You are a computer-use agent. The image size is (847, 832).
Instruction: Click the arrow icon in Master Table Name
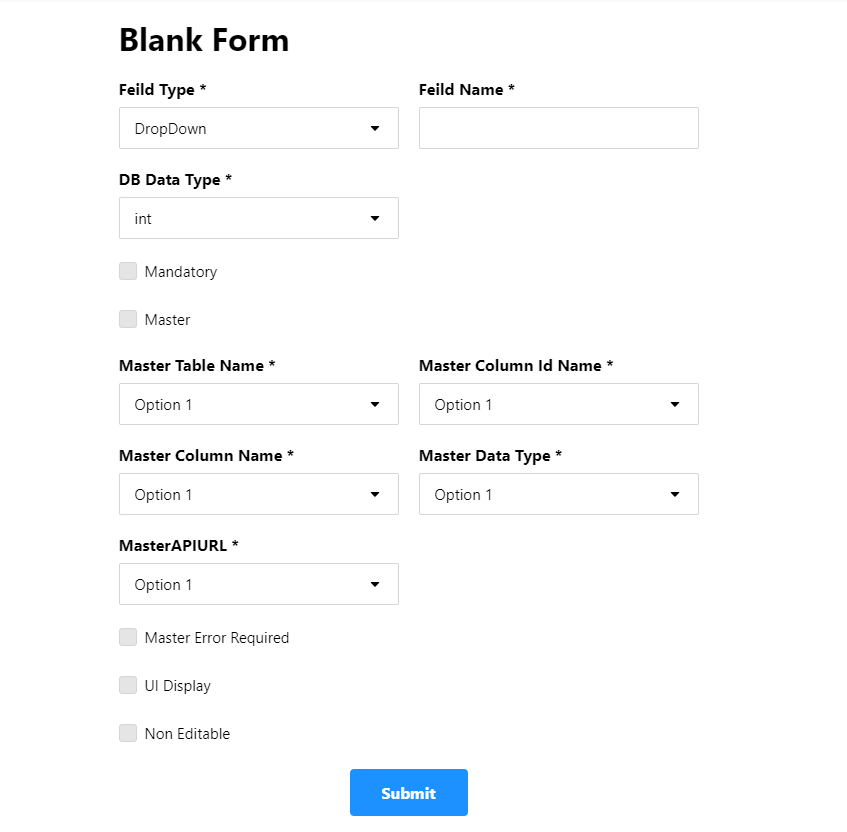(x=375, y=404)
